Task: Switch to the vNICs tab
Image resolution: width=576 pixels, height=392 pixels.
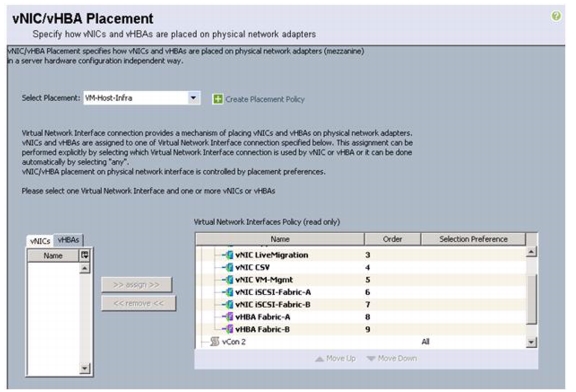Action: click(40, 241)
